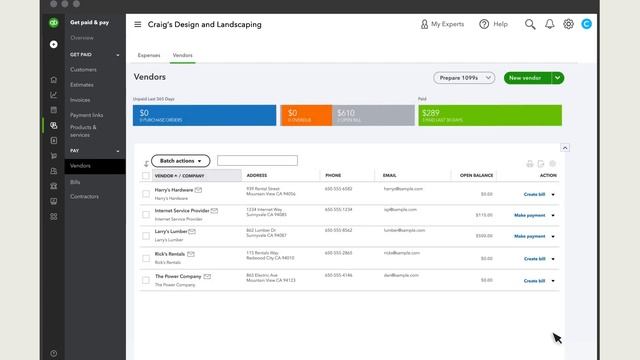Check the Larry's Lumber row checkbox

point(146,236)
